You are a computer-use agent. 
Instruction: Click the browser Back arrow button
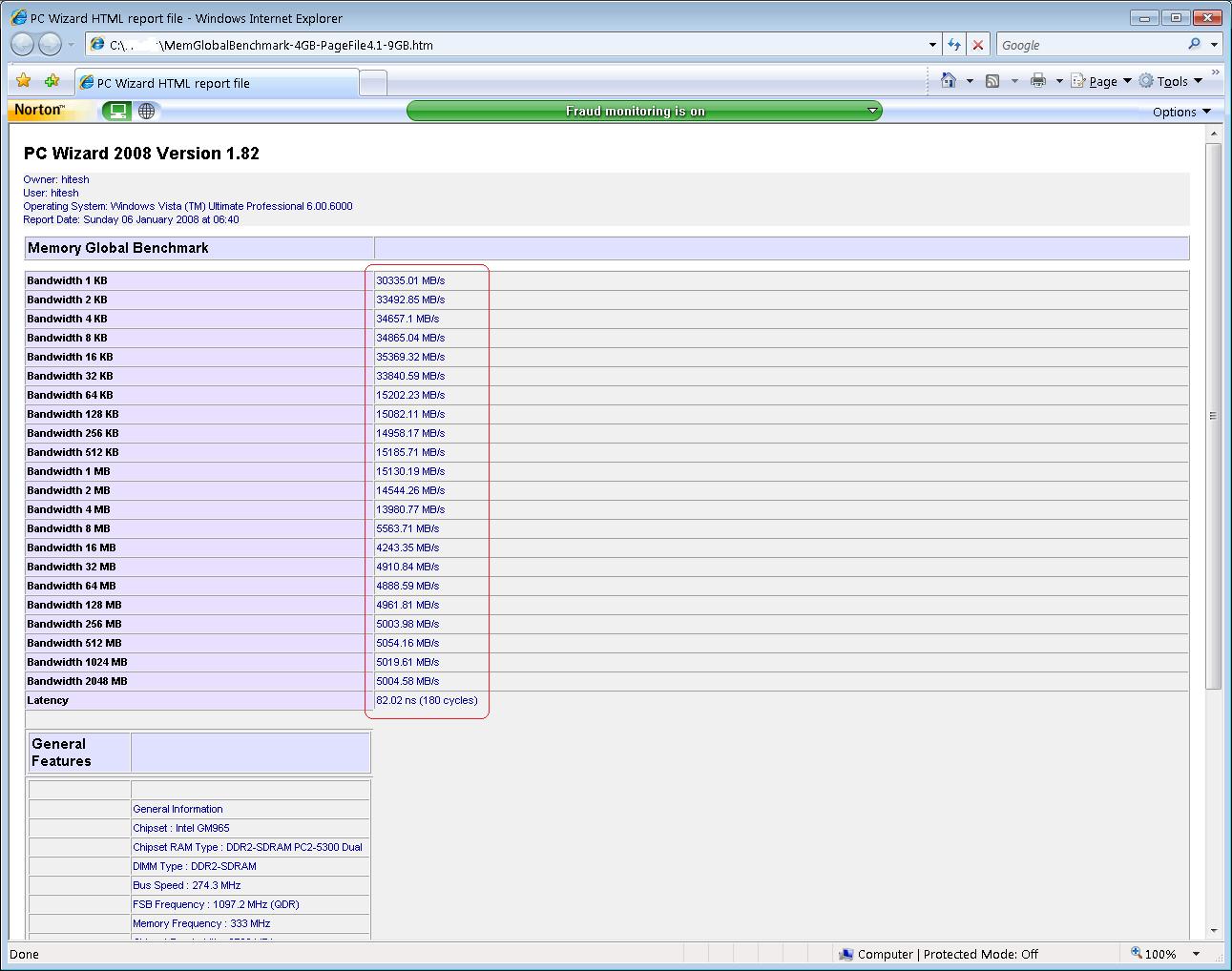(x=23, y=44)
